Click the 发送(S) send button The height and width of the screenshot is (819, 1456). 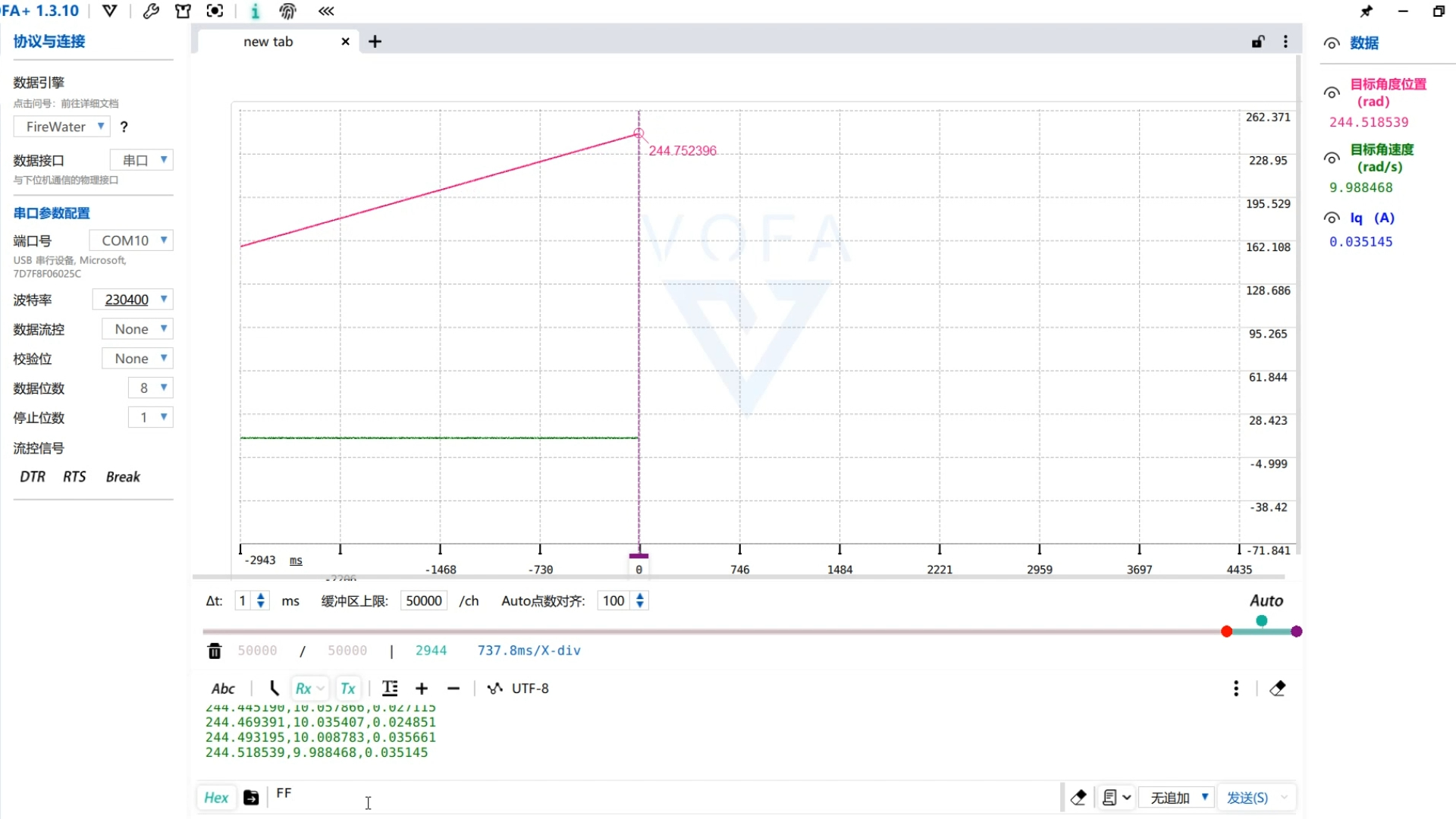click(1247, 798)
